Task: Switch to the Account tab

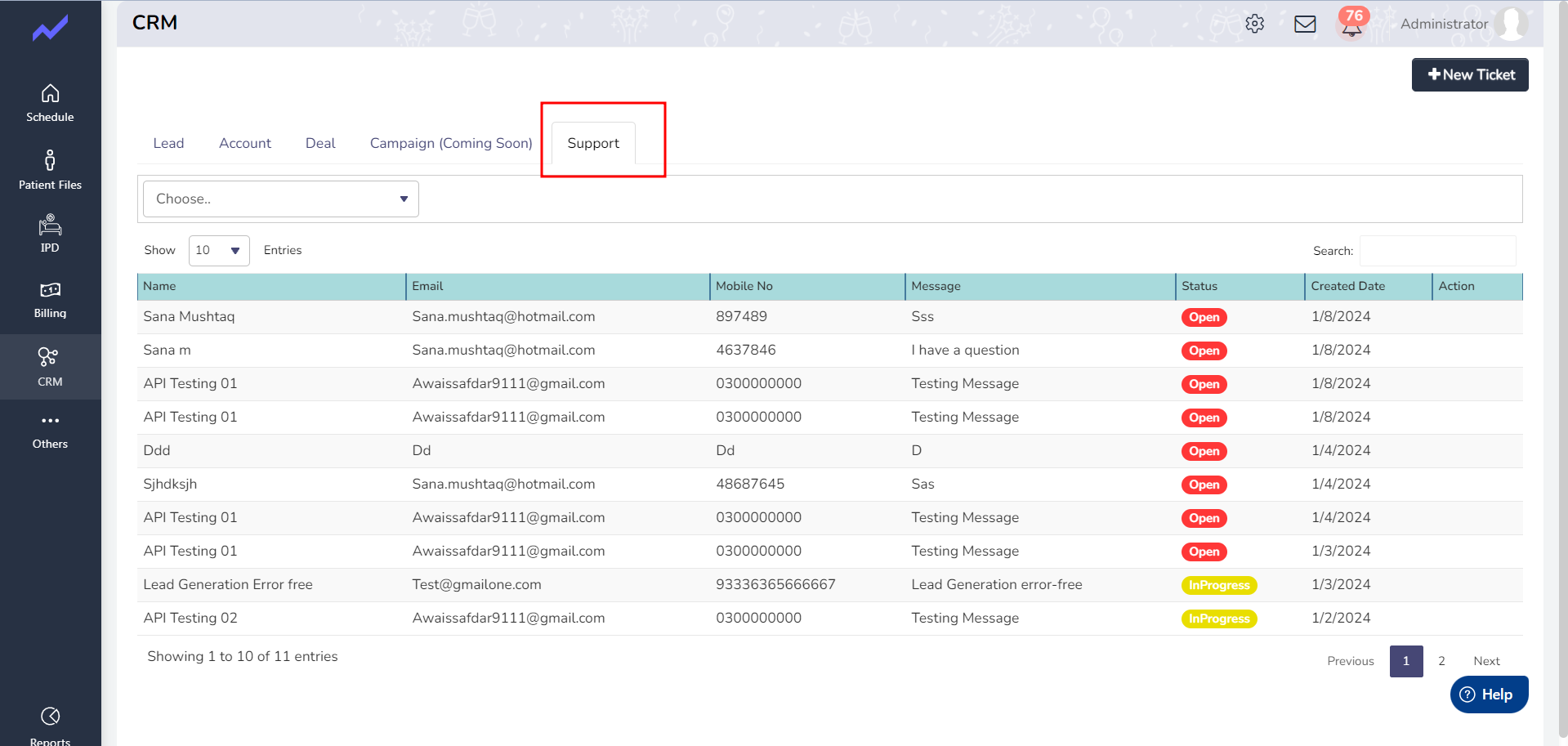Action: pyautogui.click(x=245, y=143)
